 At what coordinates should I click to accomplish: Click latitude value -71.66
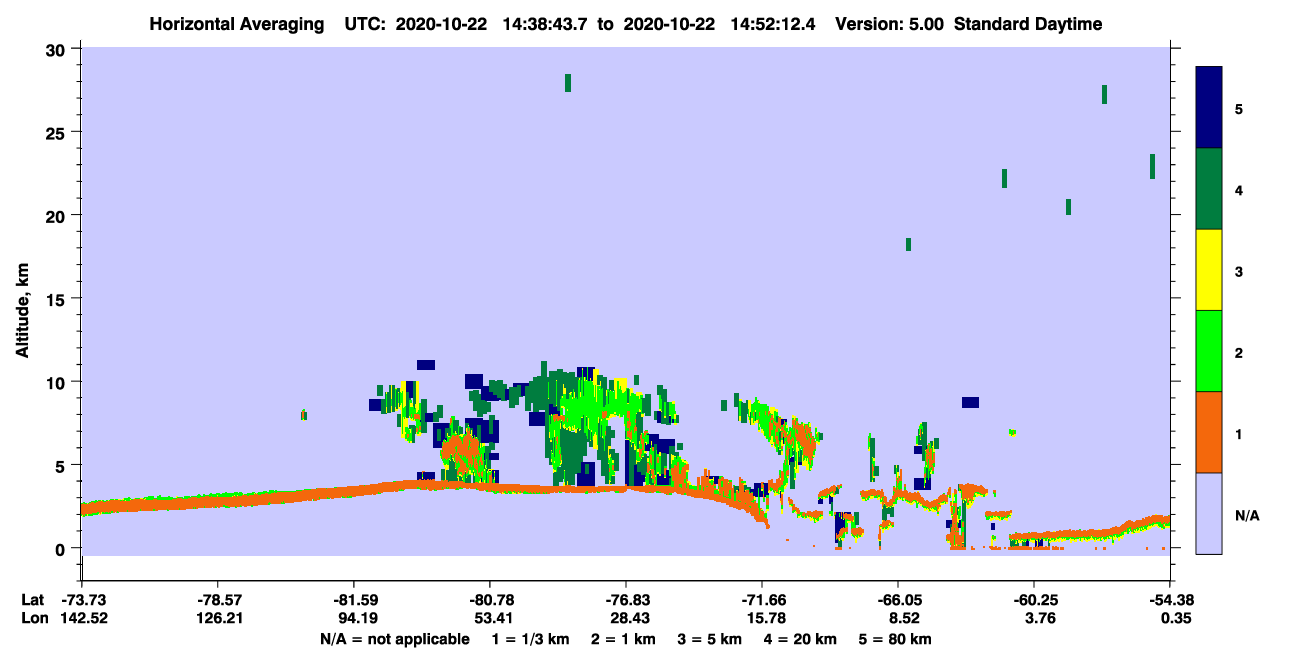coord(762,600)
